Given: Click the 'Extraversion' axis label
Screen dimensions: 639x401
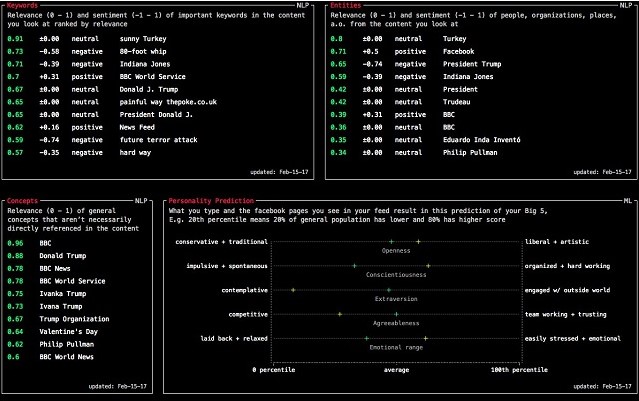Looking at the screenshot, I should point(396,299).
